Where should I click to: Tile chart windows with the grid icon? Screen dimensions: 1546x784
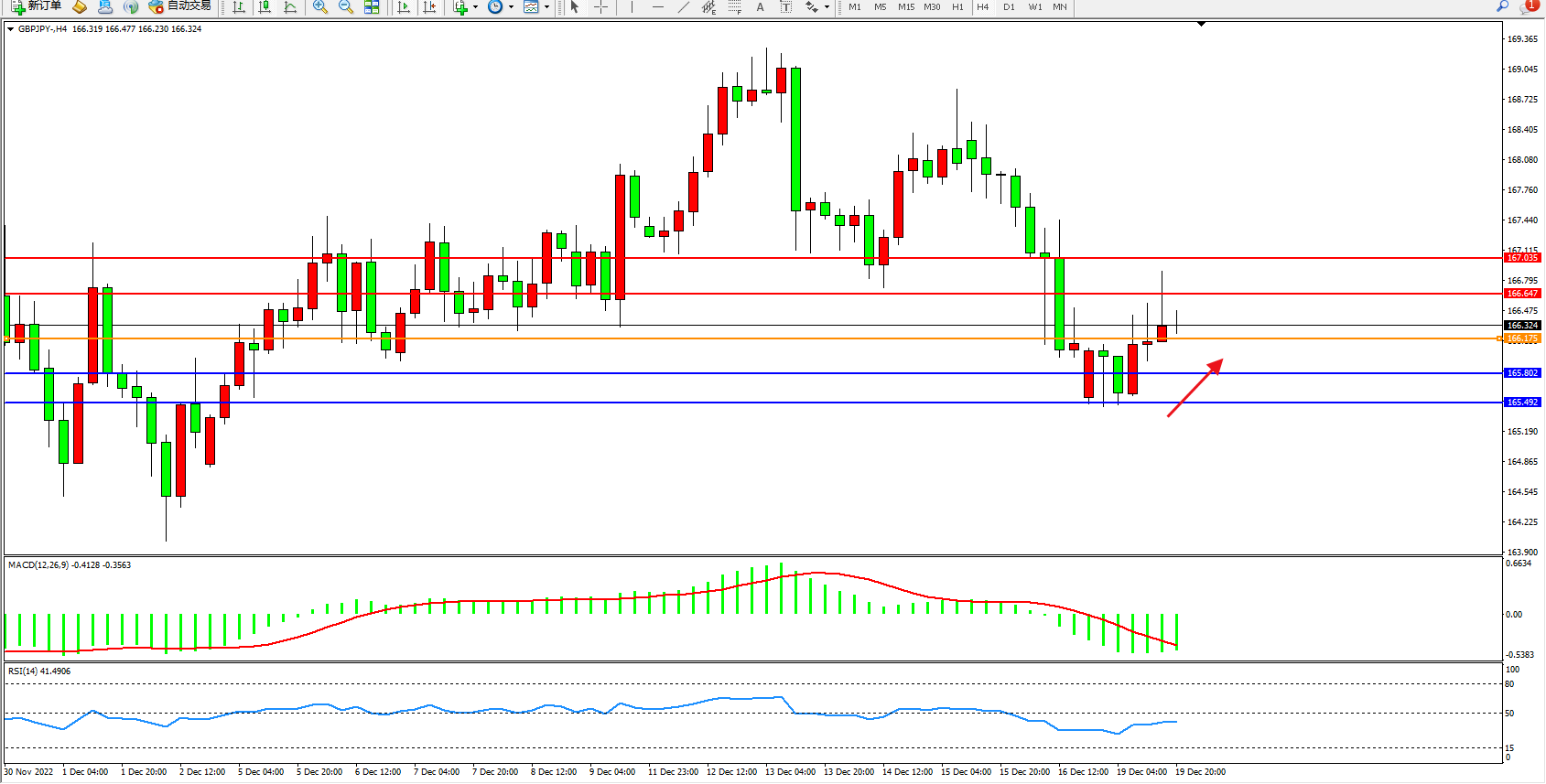click(x=372, y=7)
